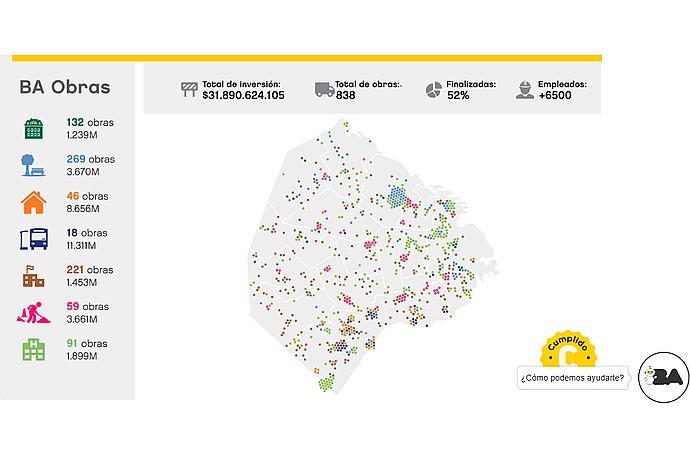Viewport: 690px width, 460px height.
Task: Click the '91 obras' label
Action: point(87,343)
